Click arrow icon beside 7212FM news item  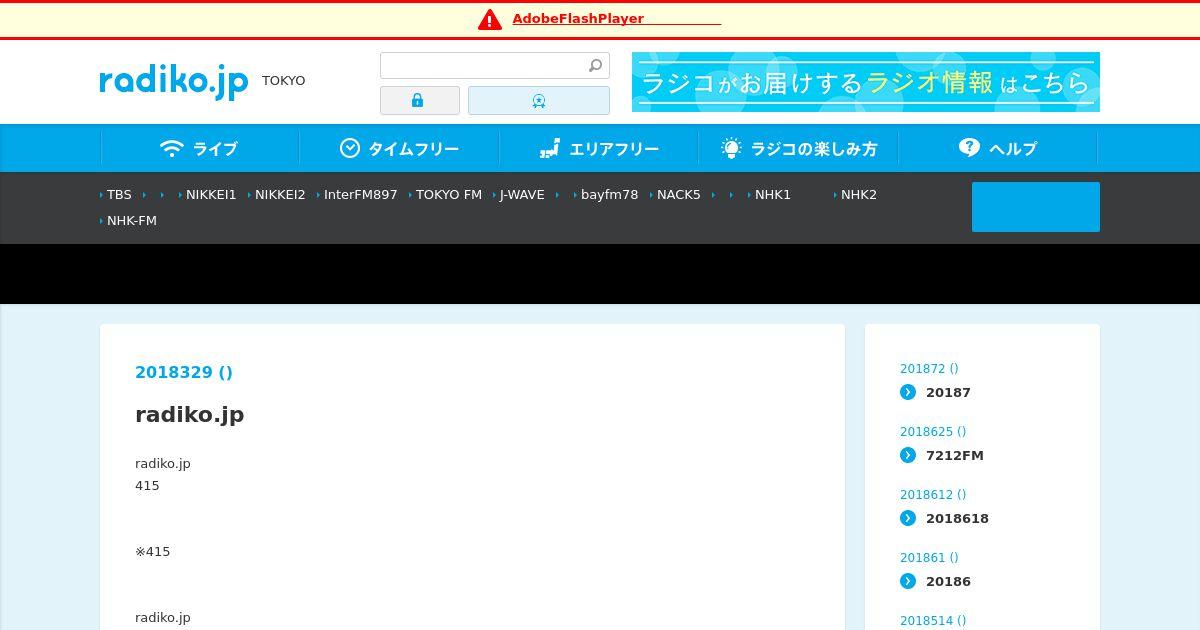click(x=908, y=455)
